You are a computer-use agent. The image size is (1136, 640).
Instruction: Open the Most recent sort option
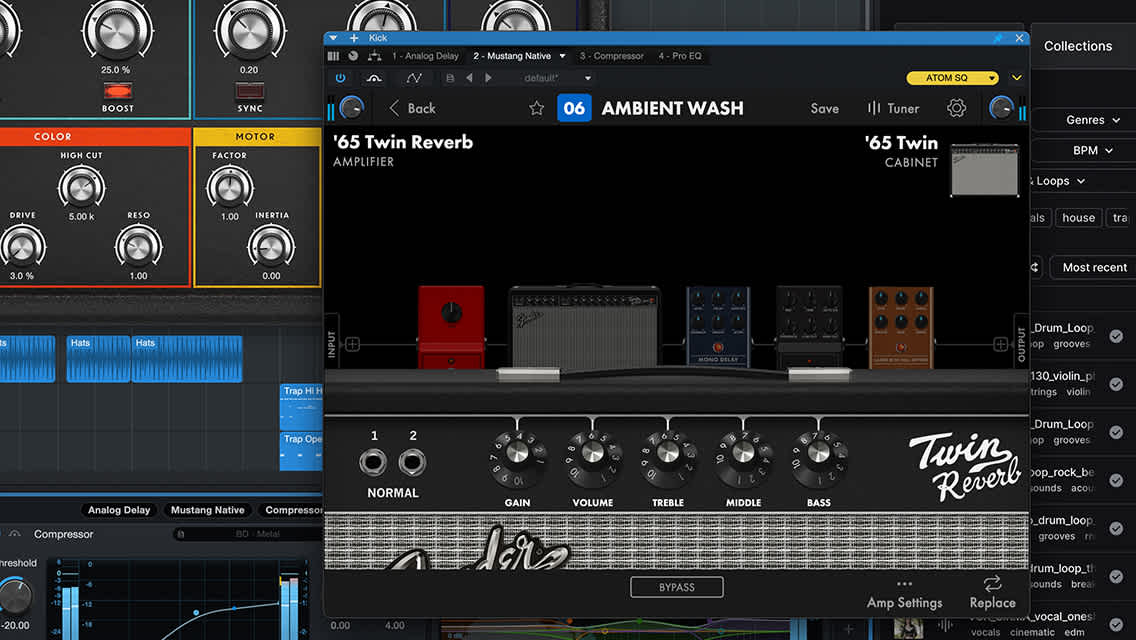pyautogui.click(x=1094, y=267)
